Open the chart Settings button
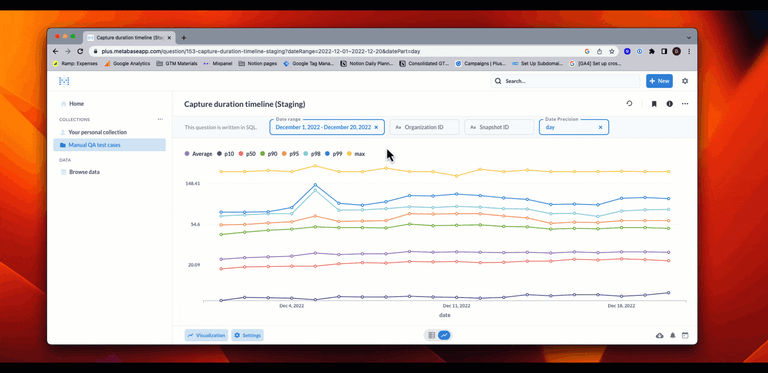This screenshot has width=768, height=373. (x=247, y=335)
